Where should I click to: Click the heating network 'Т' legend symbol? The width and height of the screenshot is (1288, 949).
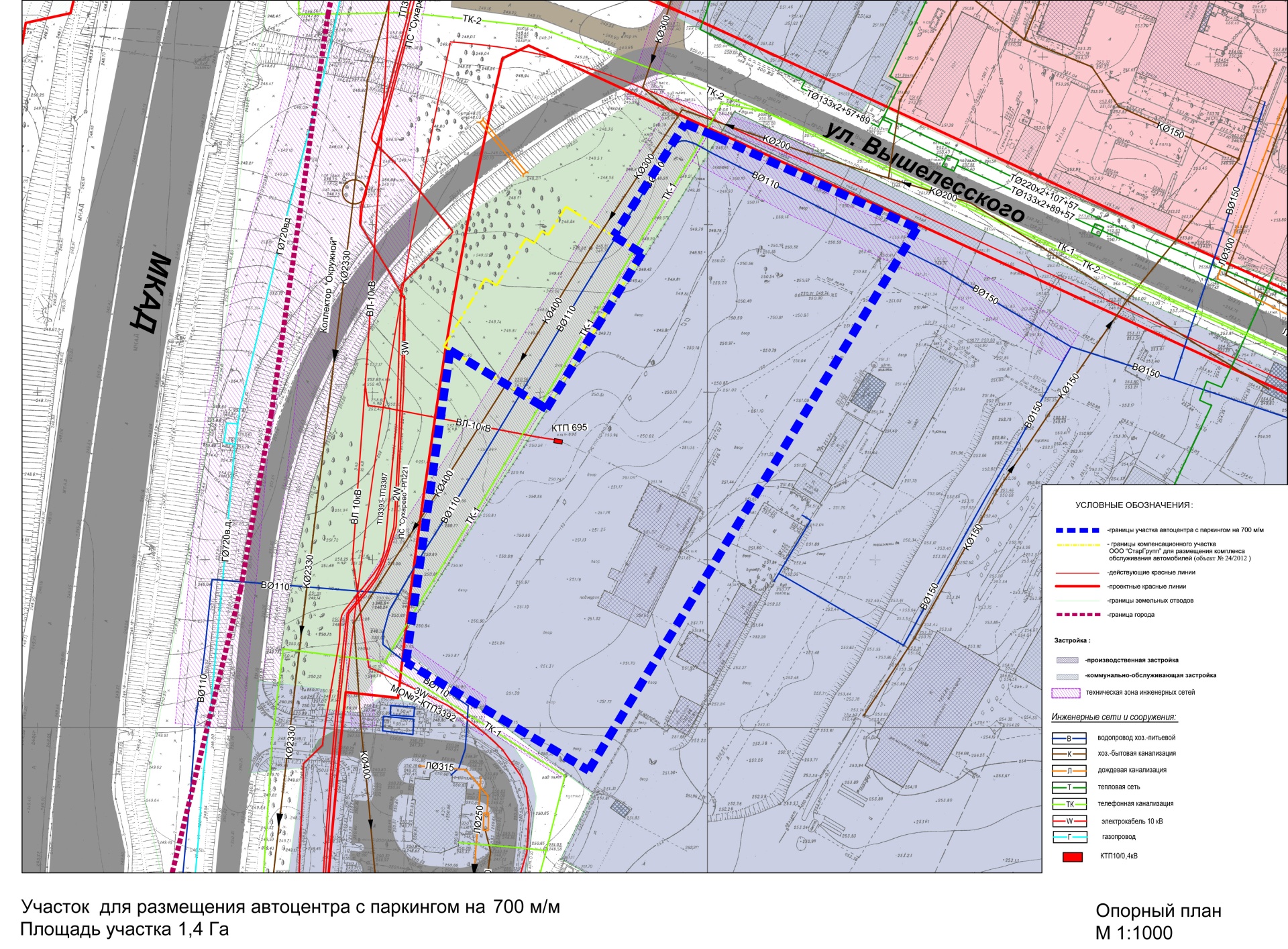(1069, 788)
